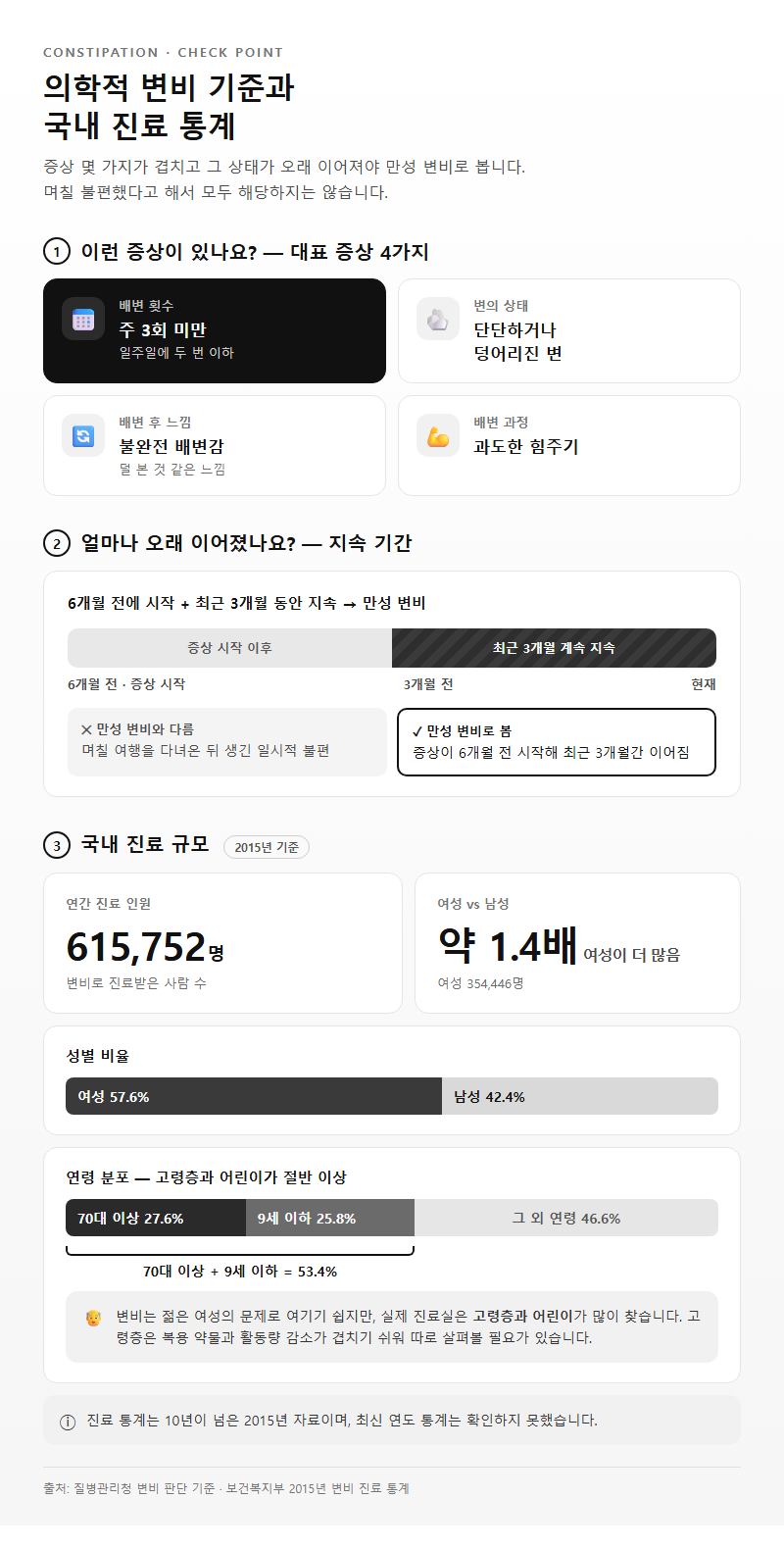Click the 국내 진료 규모 heading
Screen dimensions: 784x1549
(145, 844)
